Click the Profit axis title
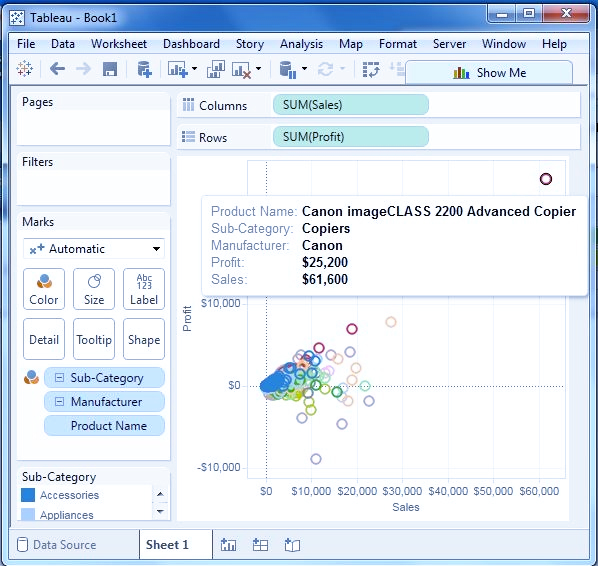 pyautogui.click(x=187, y=319)
